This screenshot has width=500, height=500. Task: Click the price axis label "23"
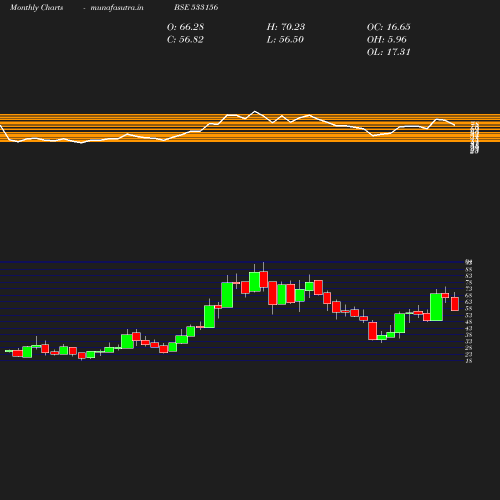click(469, 354)
